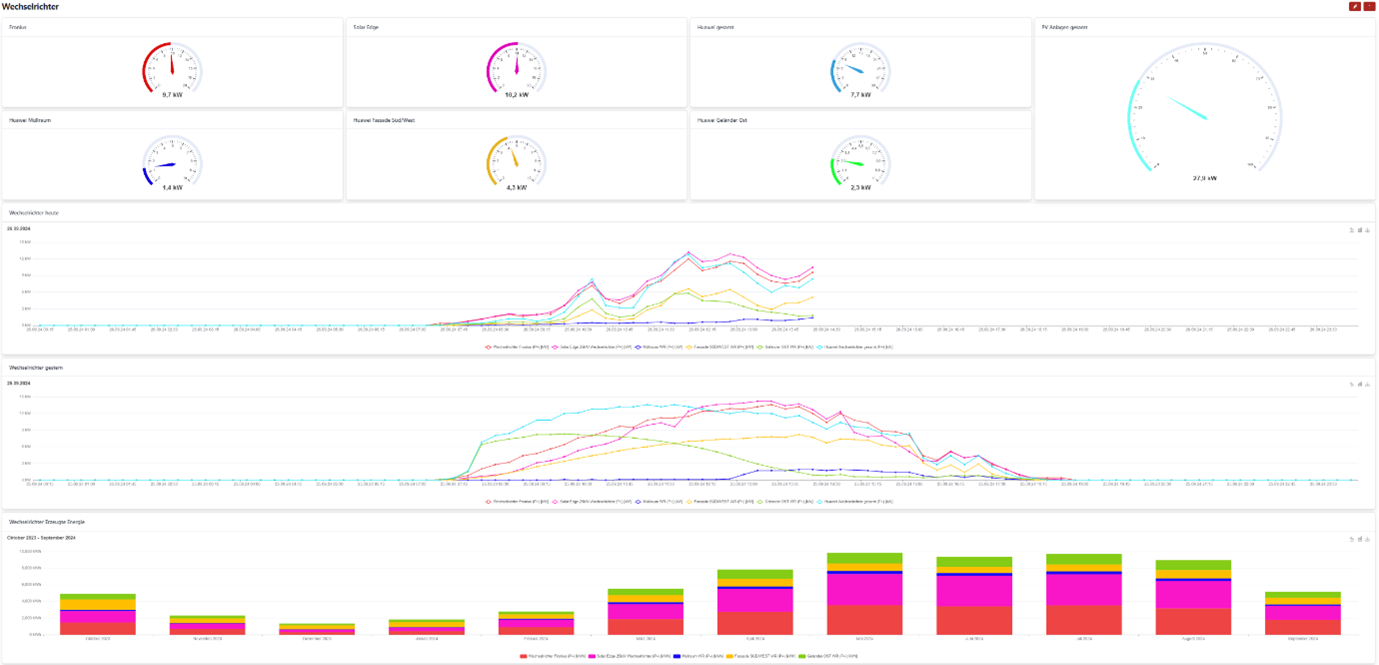Screen dimensions: 1379x665
Task: Click the line chart icon on Wechselrichter heute chart
Action: 1352,230
